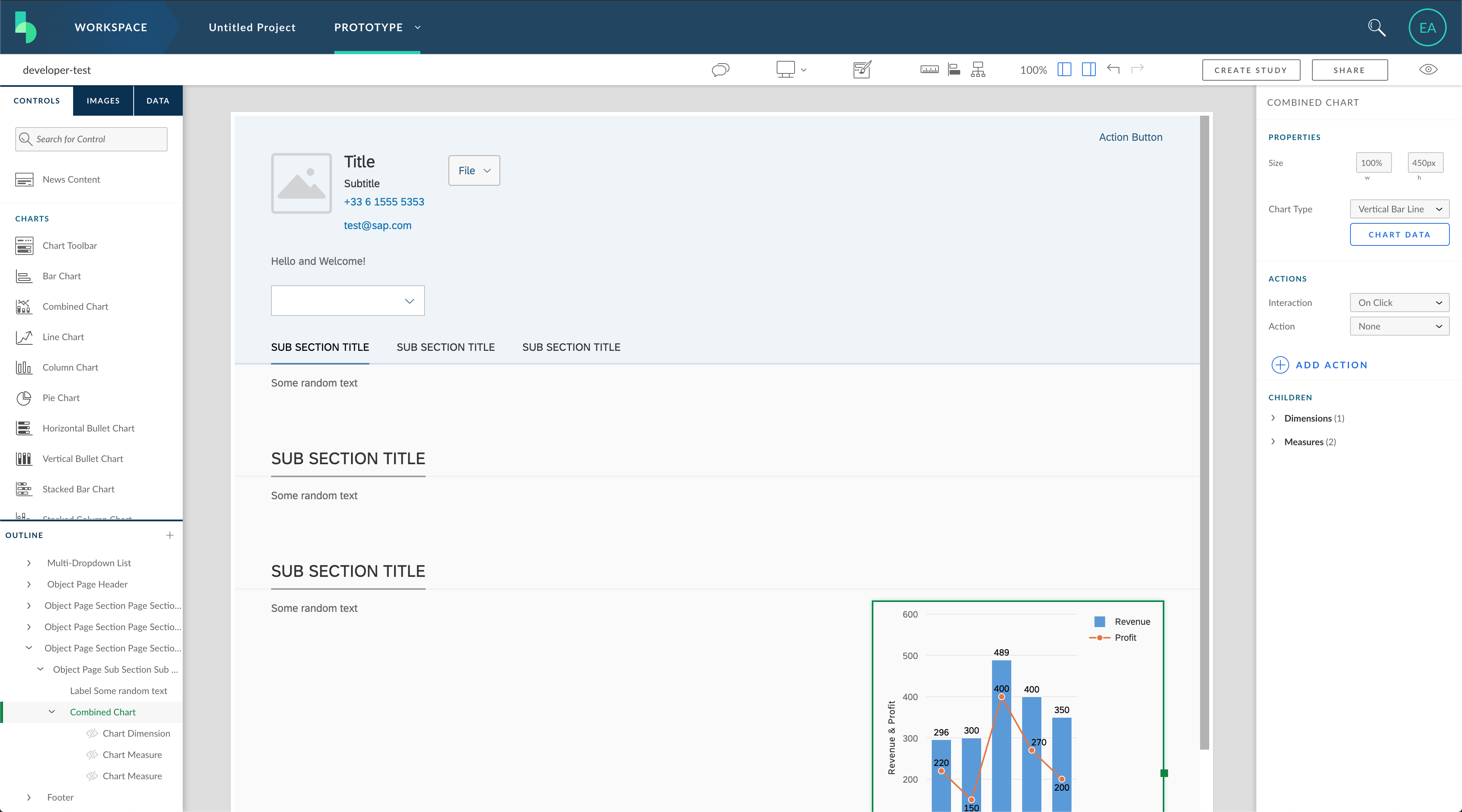Screen dimensions: 1462x812
Task: Select the desktop device preview icon
Action: pyautogui.click(x=785, y=69)
